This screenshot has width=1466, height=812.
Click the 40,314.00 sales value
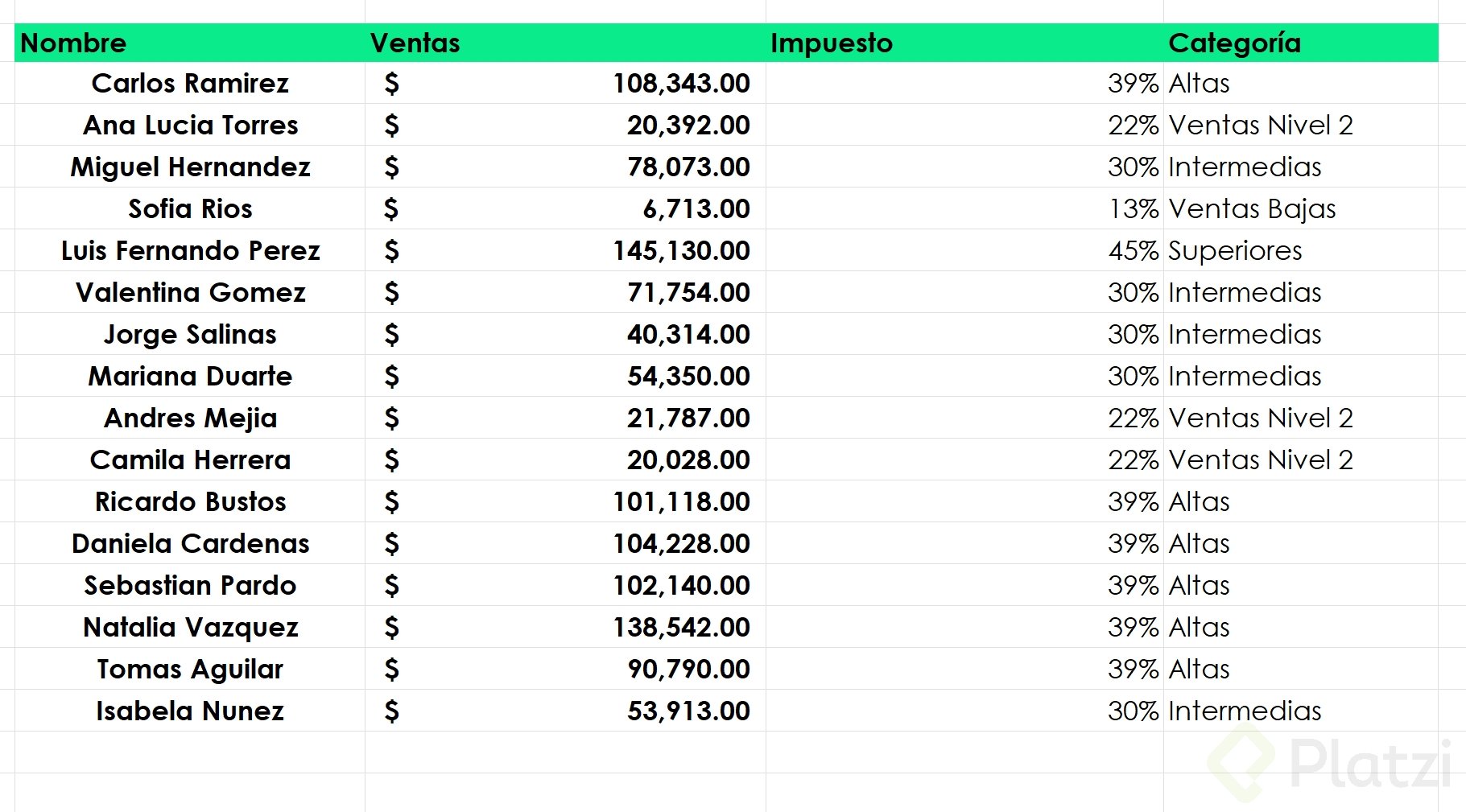(688, 334)
